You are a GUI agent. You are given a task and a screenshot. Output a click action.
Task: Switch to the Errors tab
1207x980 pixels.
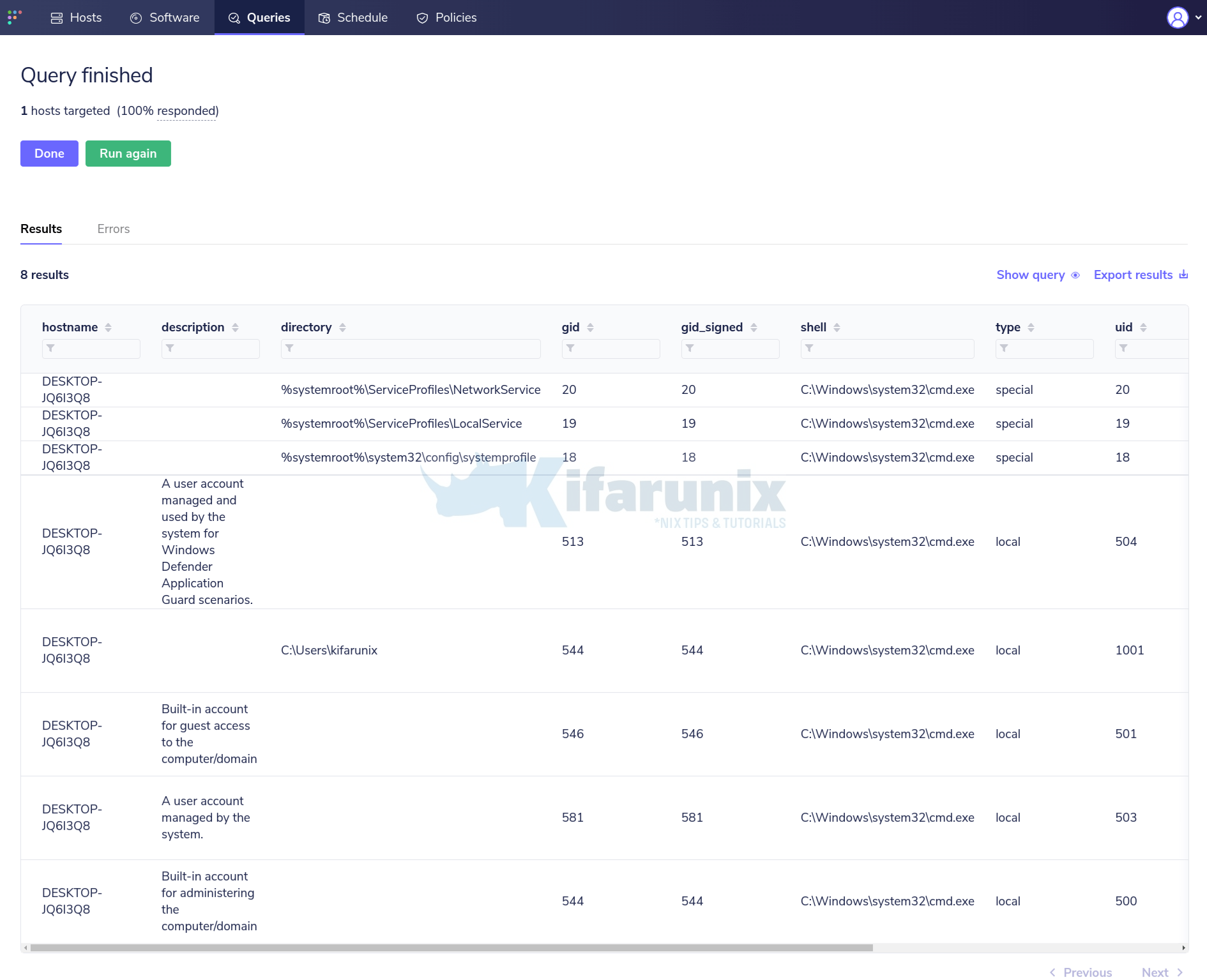113,229
